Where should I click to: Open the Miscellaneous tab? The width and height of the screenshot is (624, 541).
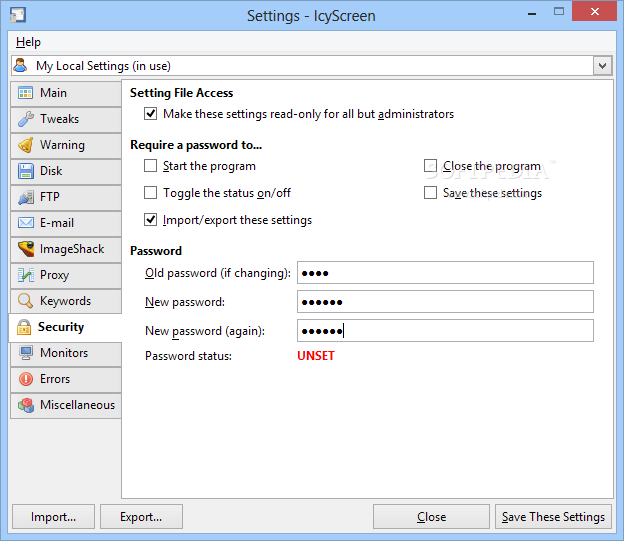click(66, 405)
